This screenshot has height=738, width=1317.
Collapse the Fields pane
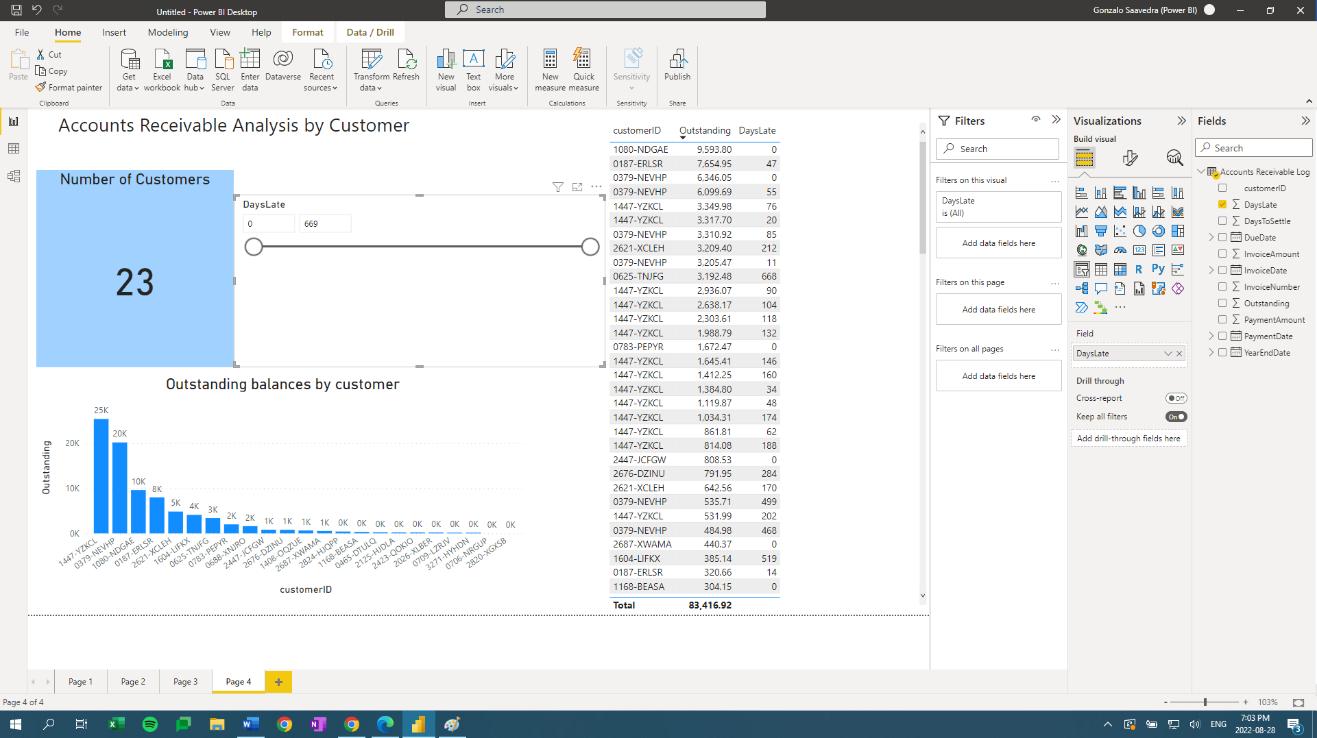coord(1305,120)
